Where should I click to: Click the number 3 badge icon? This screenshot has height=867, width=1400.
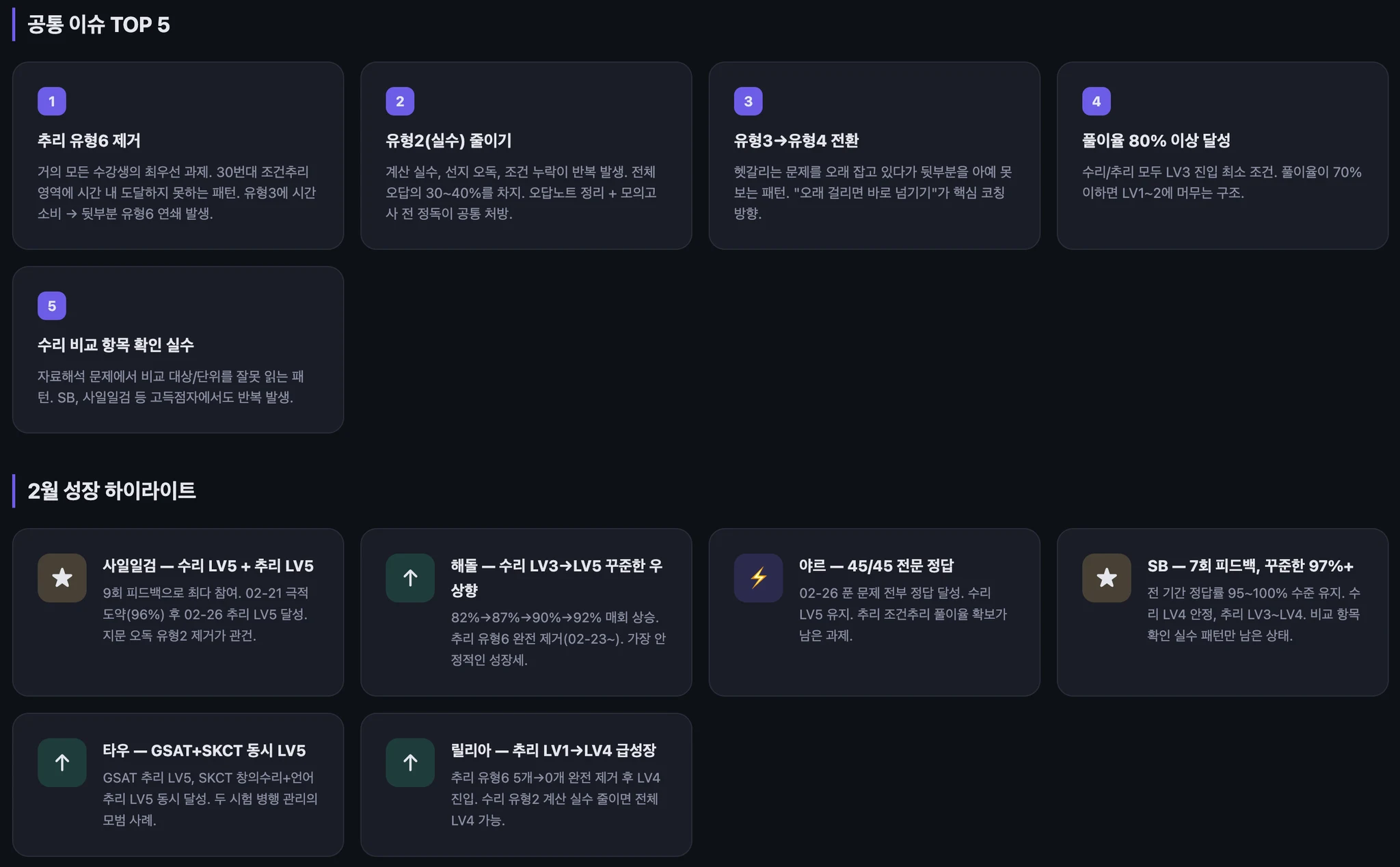(x=748, y=102)
